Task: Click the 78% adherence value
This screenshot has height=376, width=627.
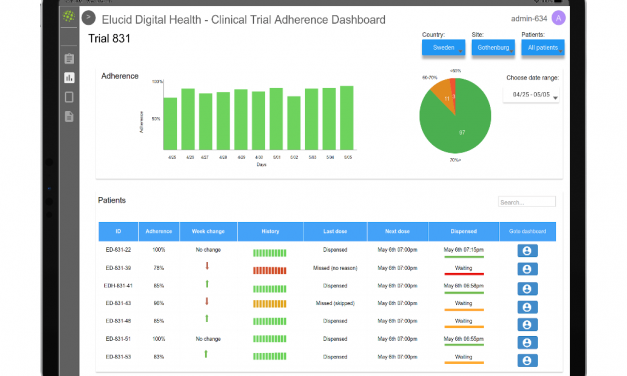Action: coord(159,268)
